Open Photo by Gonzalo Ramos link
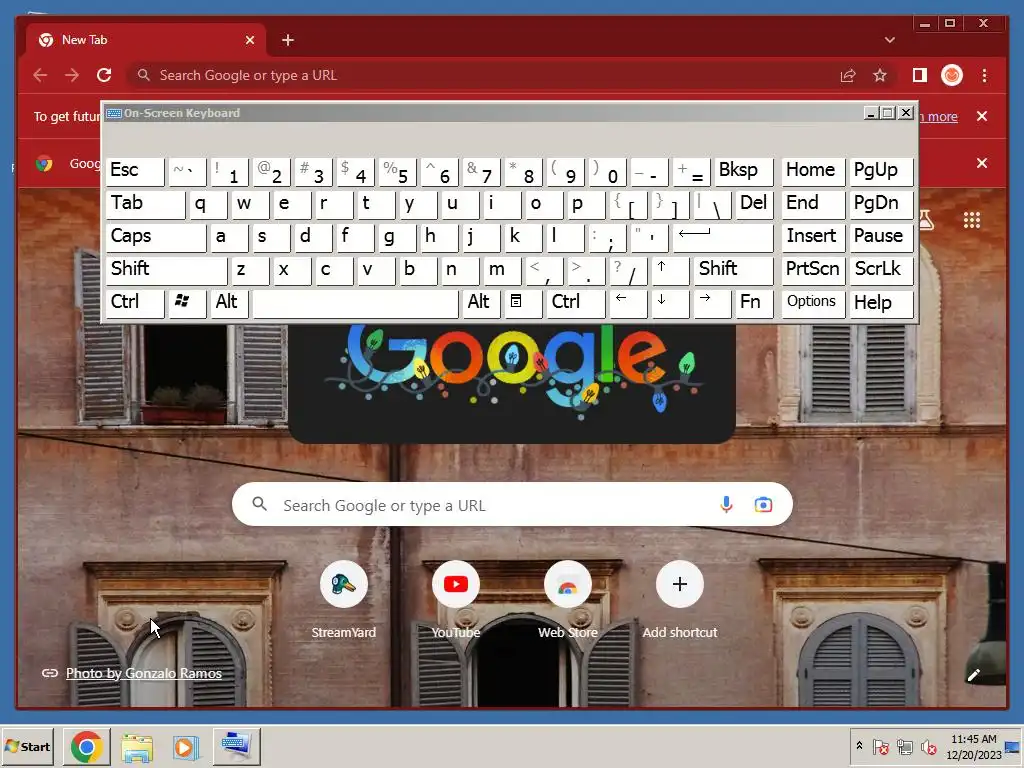1024x768 pixels. click(x=144, y=673)
